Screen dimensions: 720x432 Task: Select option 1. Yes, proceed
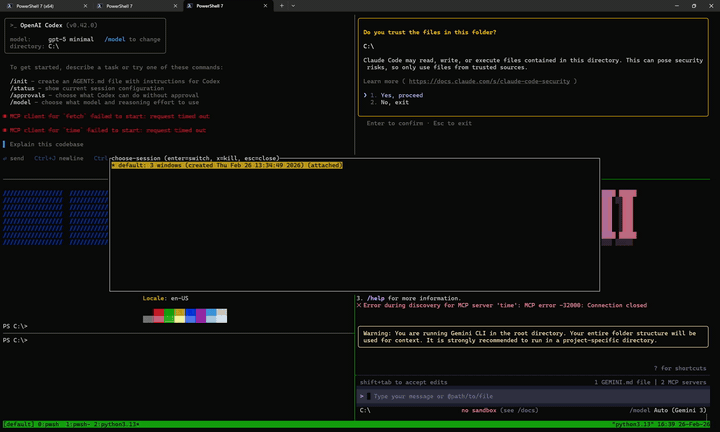click(x=397, y=95)
